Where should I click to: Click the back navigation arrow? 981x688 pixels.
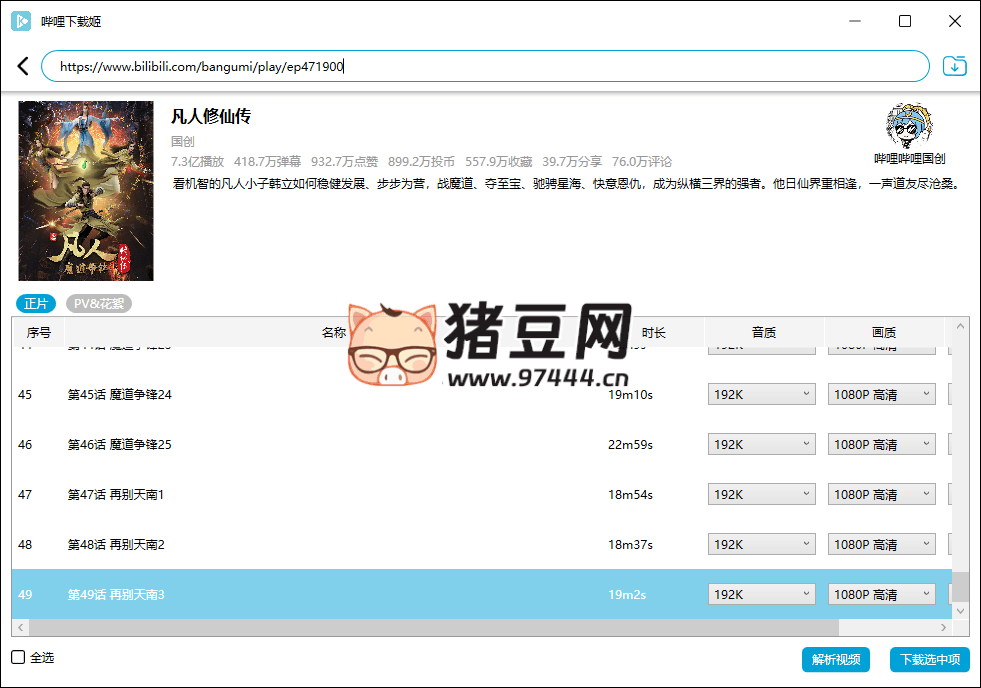pyautogui.click(x=20, y=65)
